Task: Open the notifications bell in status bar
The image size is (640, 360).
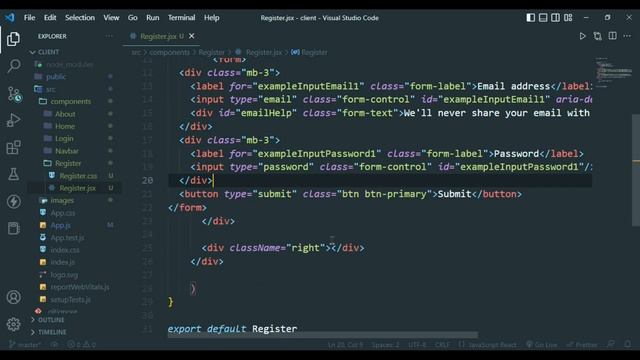Action: [628, 344]
